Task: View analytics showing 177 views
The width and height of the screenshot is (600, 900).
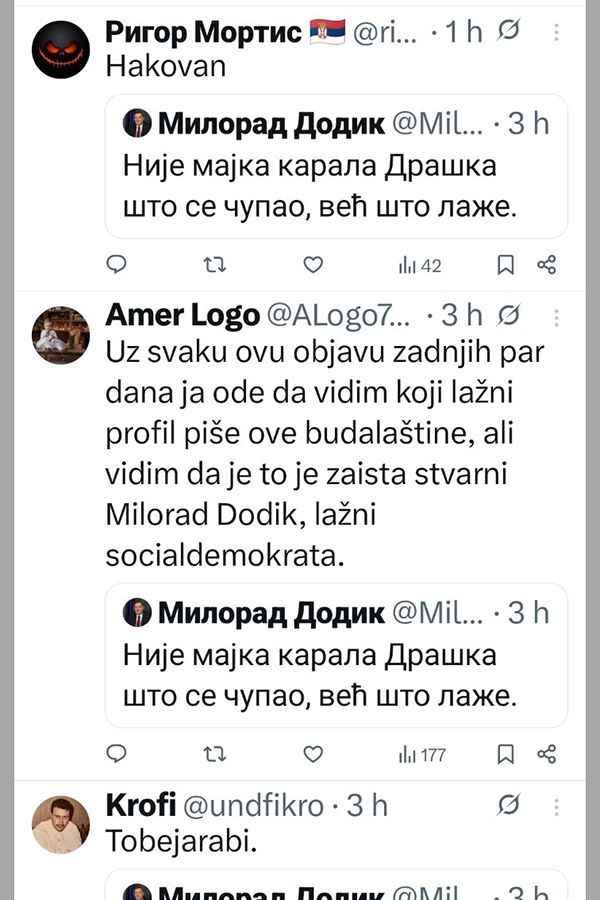Action: 422,754
